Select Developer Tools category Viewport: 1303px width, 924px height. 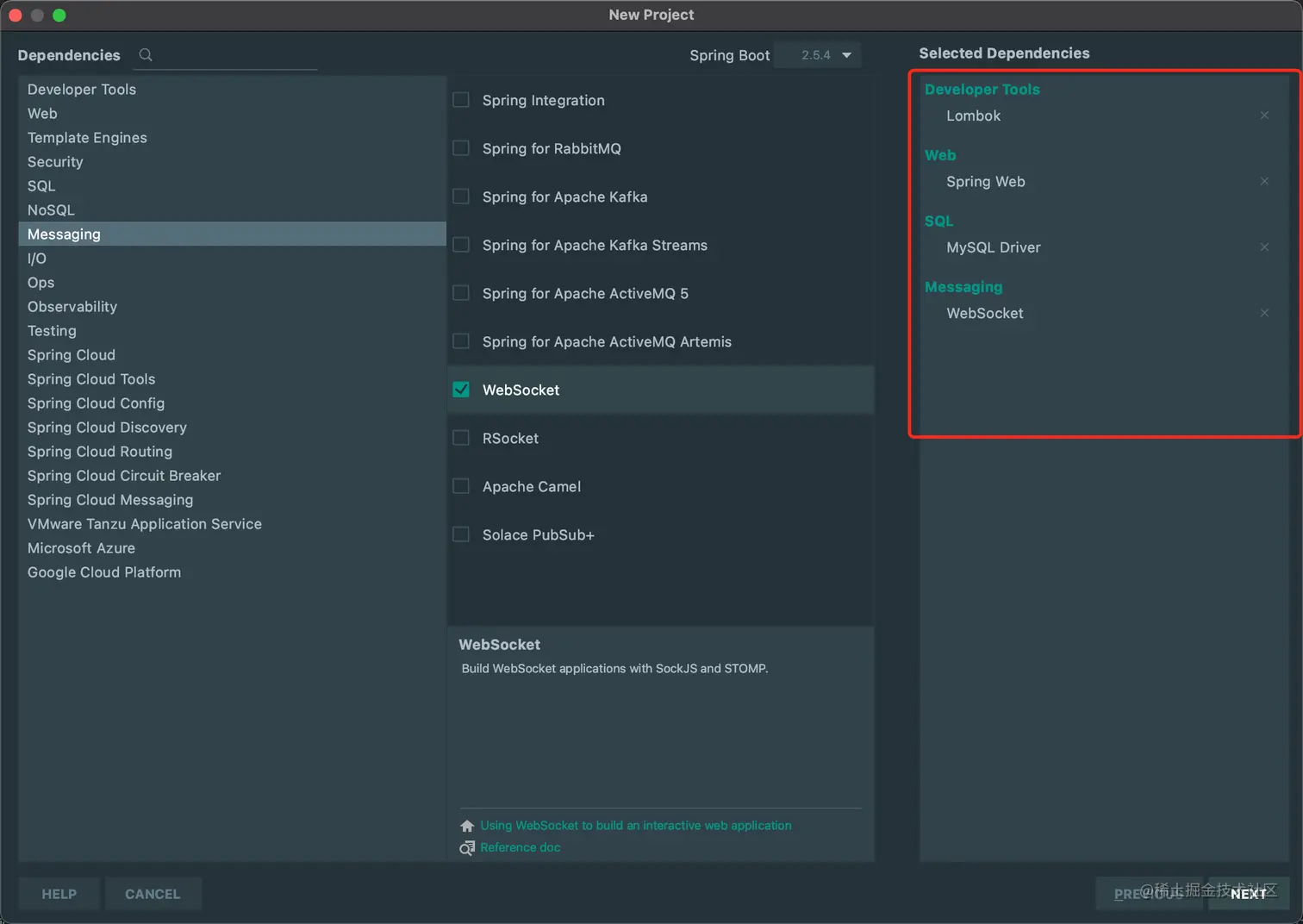(233, 90)
